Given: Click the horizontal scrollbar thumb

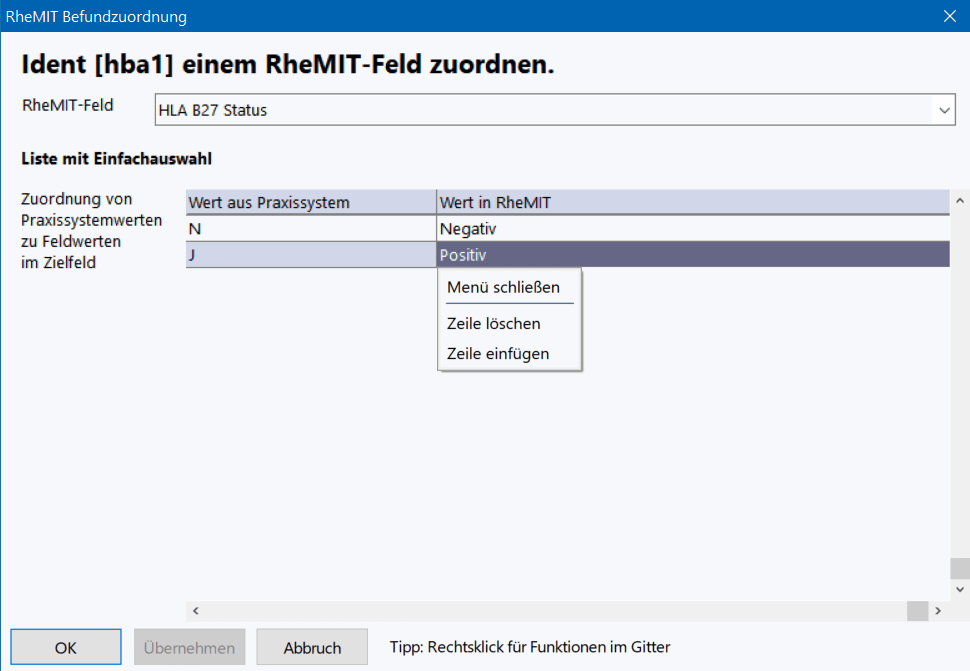Looking at the screenshot, I should pos(917,611).
